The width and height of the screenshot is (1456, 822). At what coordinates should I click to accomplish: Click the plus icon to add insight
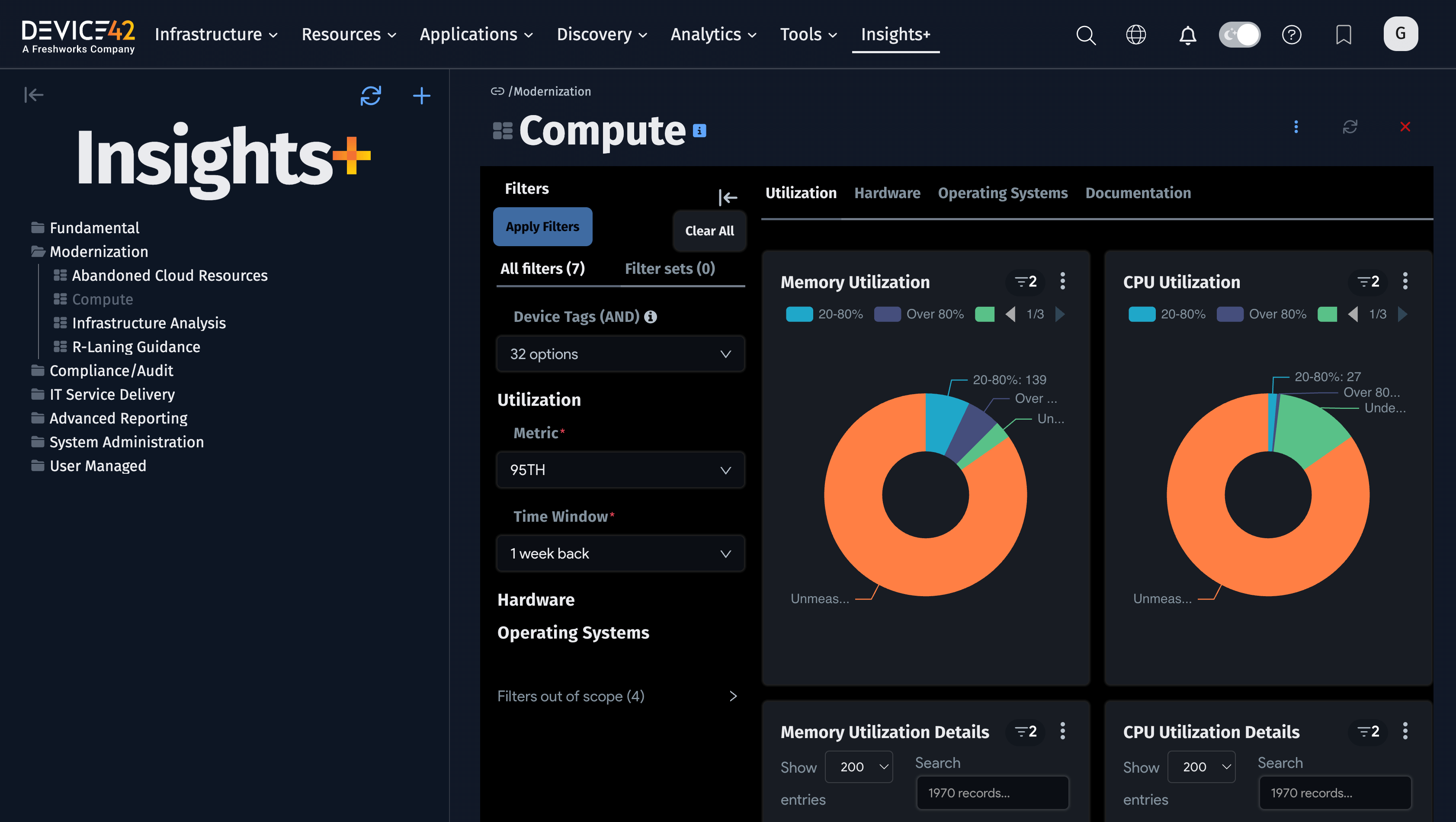point(422,95)
